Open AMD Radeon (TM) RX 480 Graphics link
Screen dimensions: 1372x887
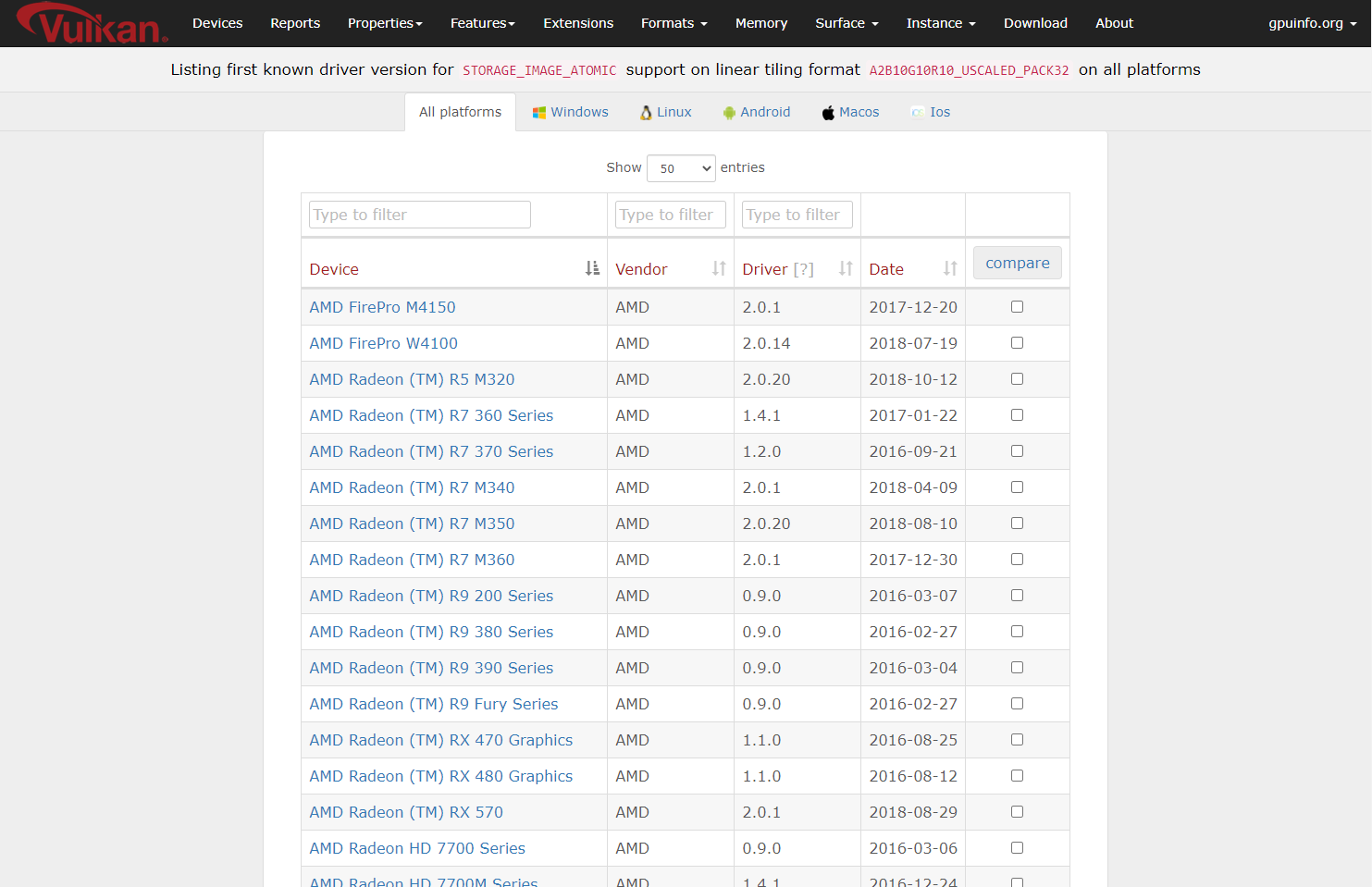click(441, 776)
